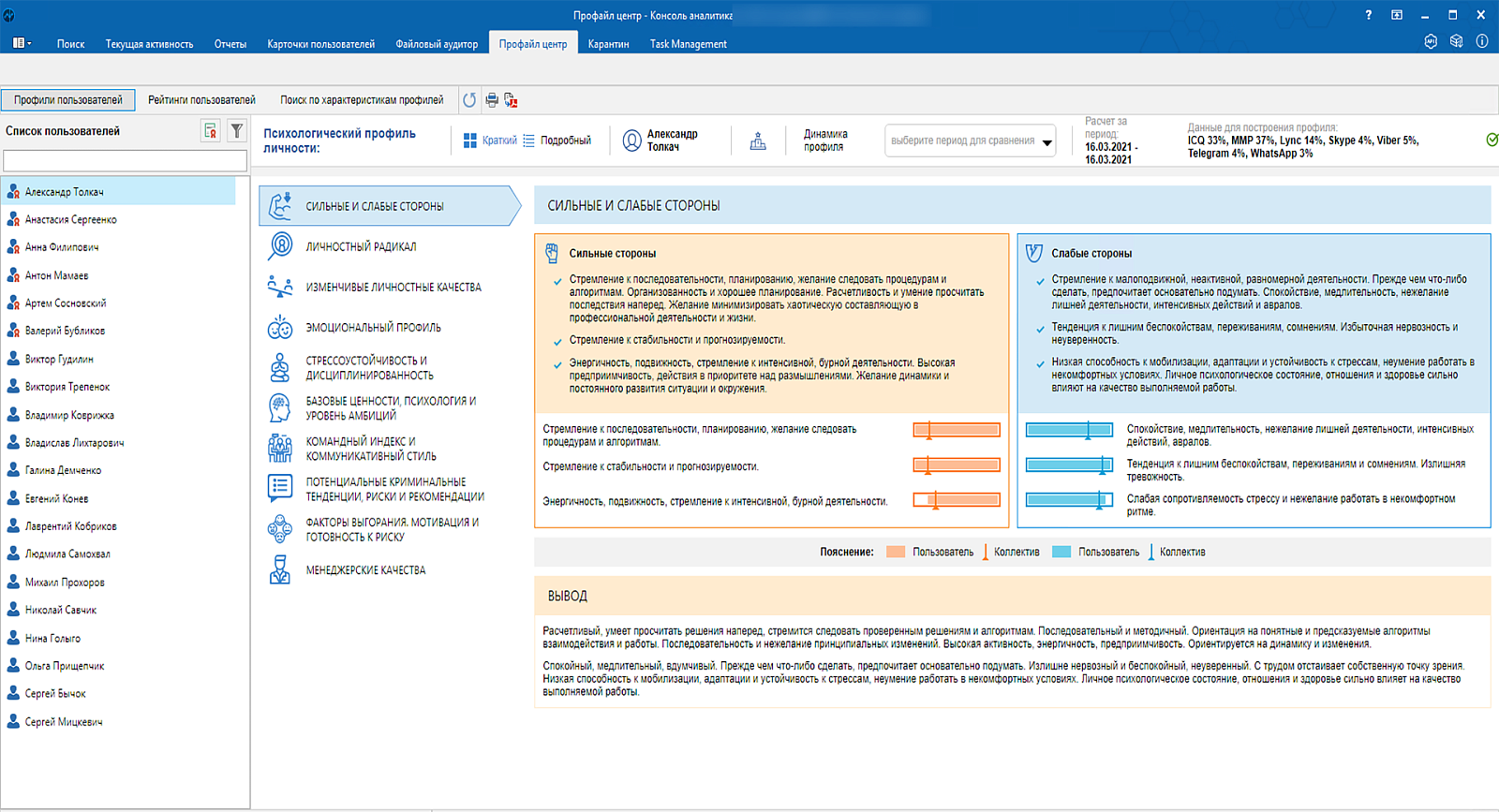
Task: Click the print icon in the toolbar
Action: (492, 100)
